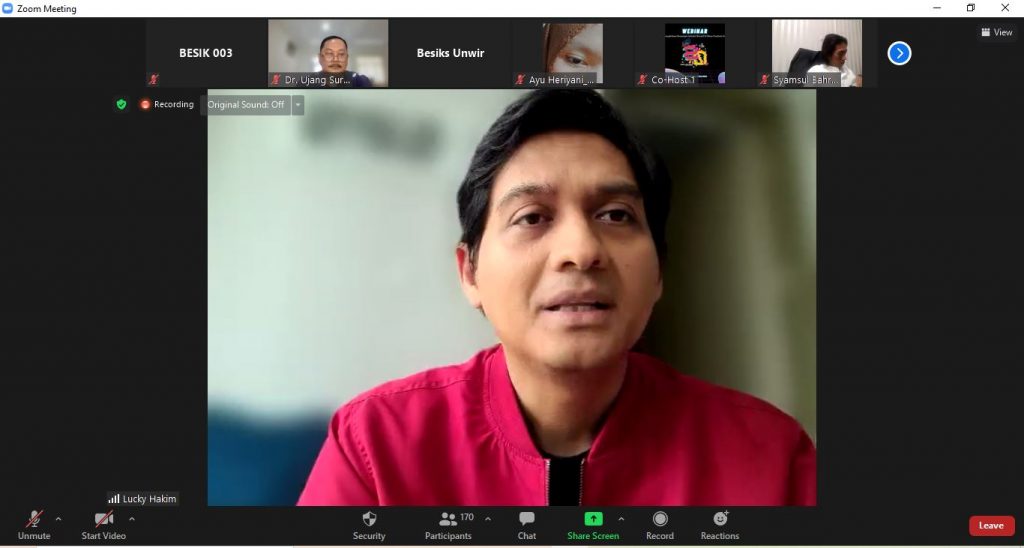Viewport: 1024px width, 548px height.
Task: Expand the Share Screen options caret
Action: coord(621,519)
